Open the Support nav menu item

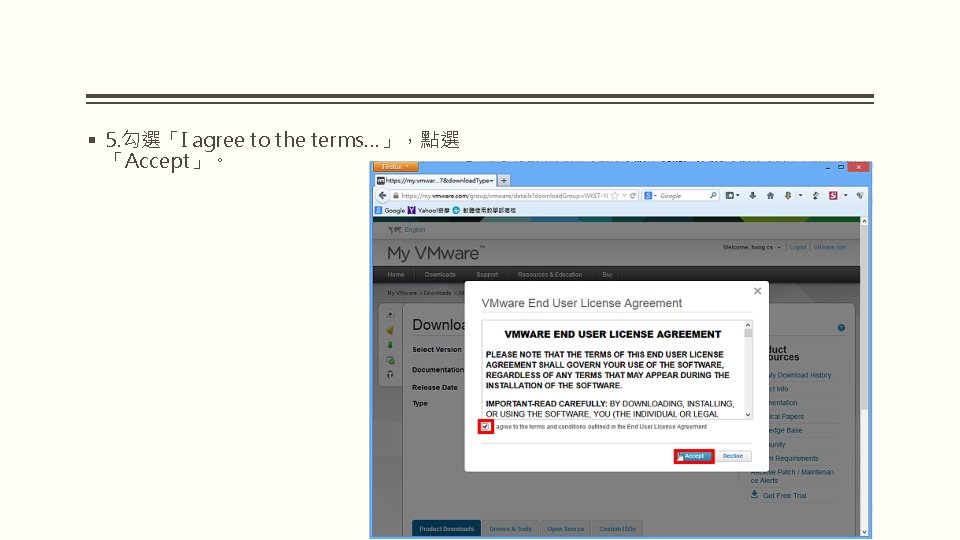[x=487, y=274]
